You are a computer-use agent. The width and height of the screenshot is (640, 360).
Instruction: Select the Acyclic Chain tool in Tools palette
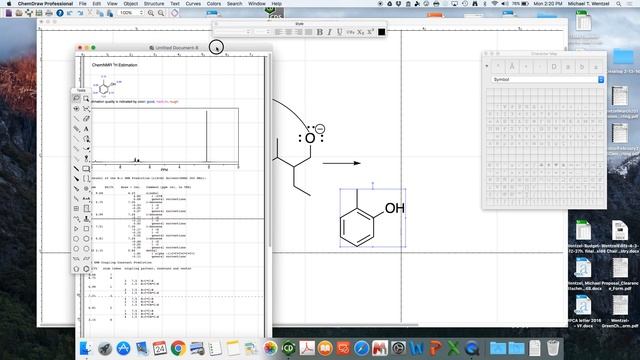tap(76, 218)
